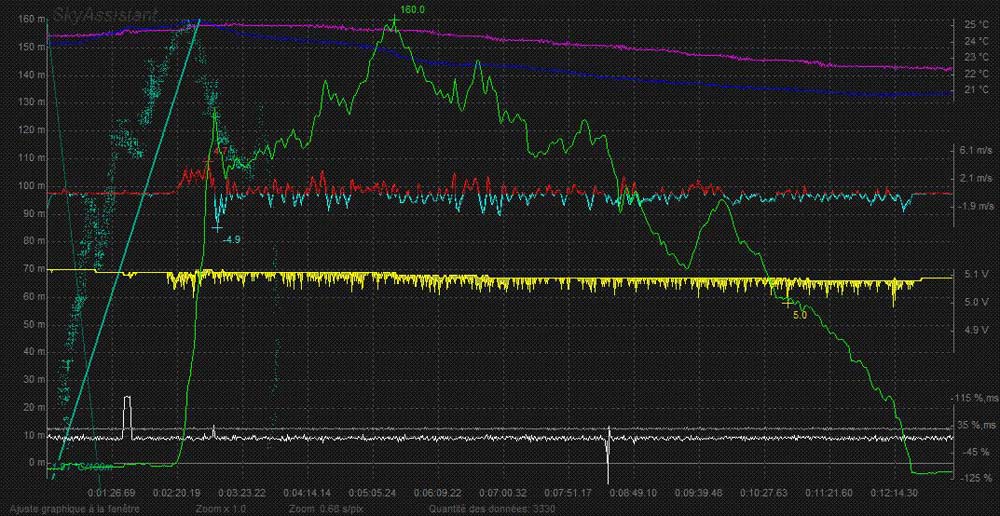Click the 80 m altitude axis label
The image size is (1000, 516).
pyautogui.click(x=34, y=242)
